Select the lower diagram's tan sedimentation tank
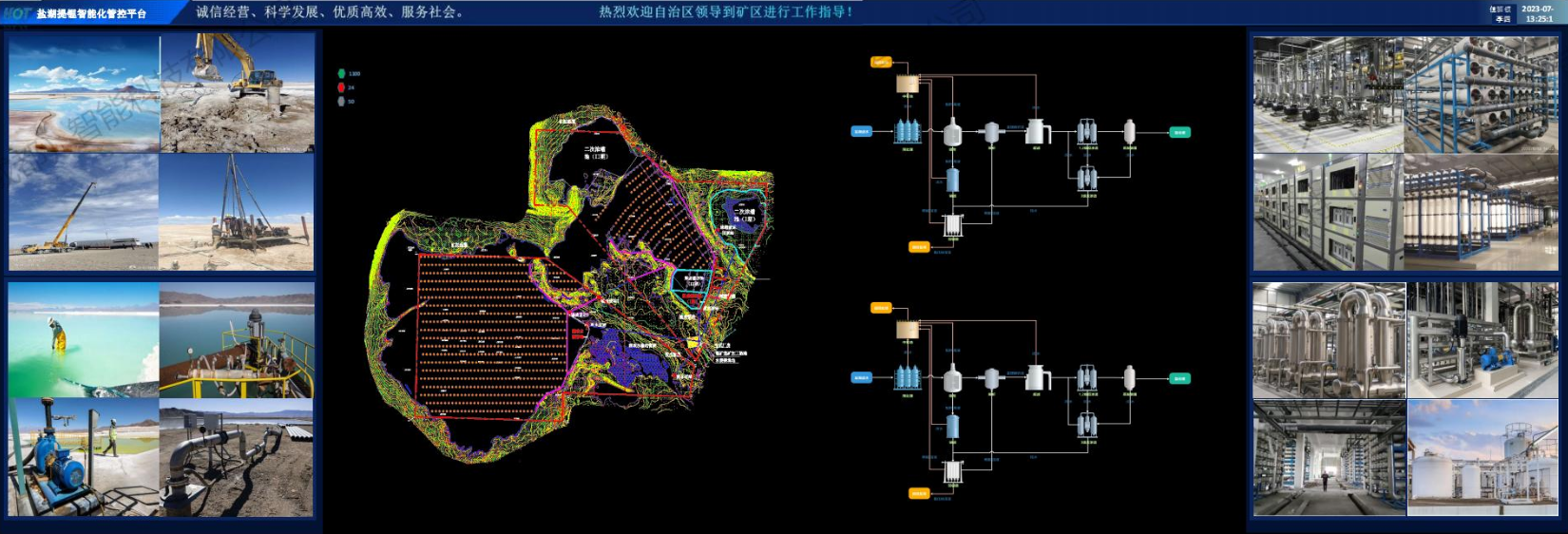 click(908, 330)
